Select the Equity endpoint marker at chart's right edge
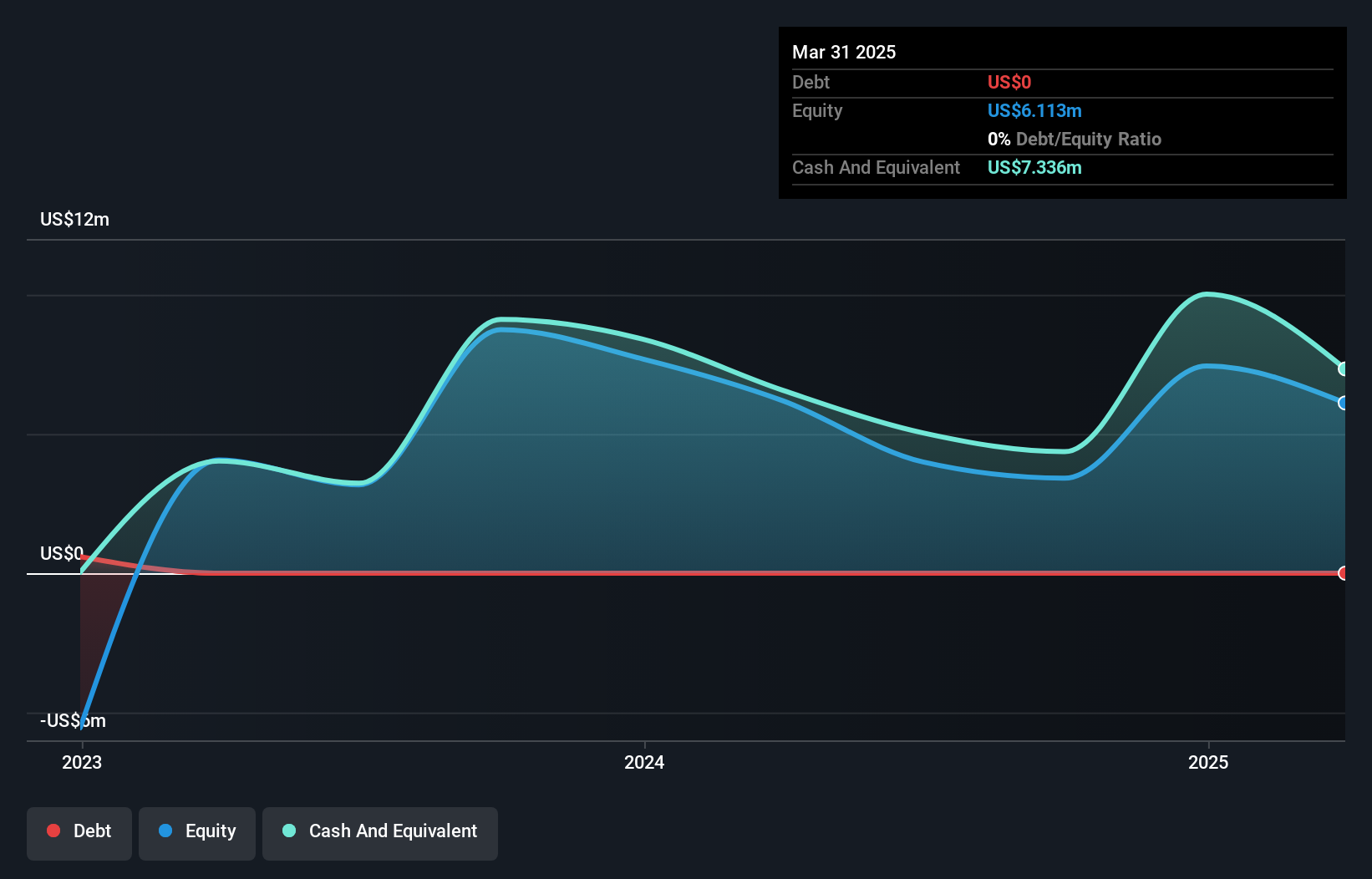Image resolution: width=1372 pixels, height=879 pixels. 1344,403
